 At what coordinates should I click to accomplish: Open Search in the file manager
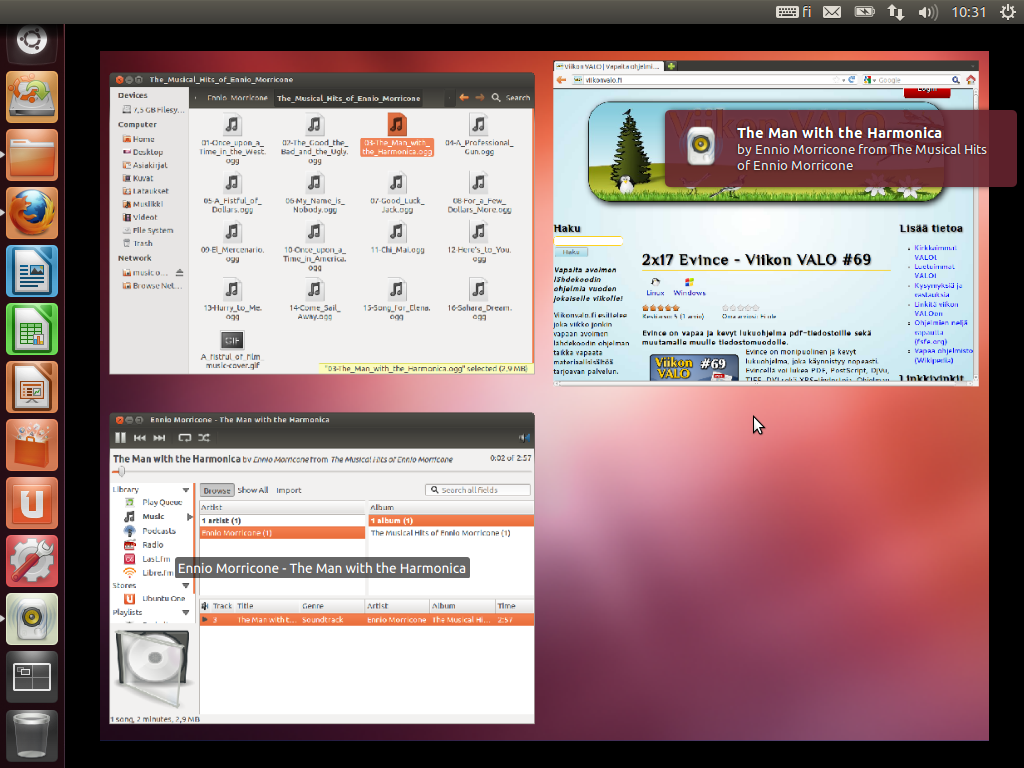point(511,97)
